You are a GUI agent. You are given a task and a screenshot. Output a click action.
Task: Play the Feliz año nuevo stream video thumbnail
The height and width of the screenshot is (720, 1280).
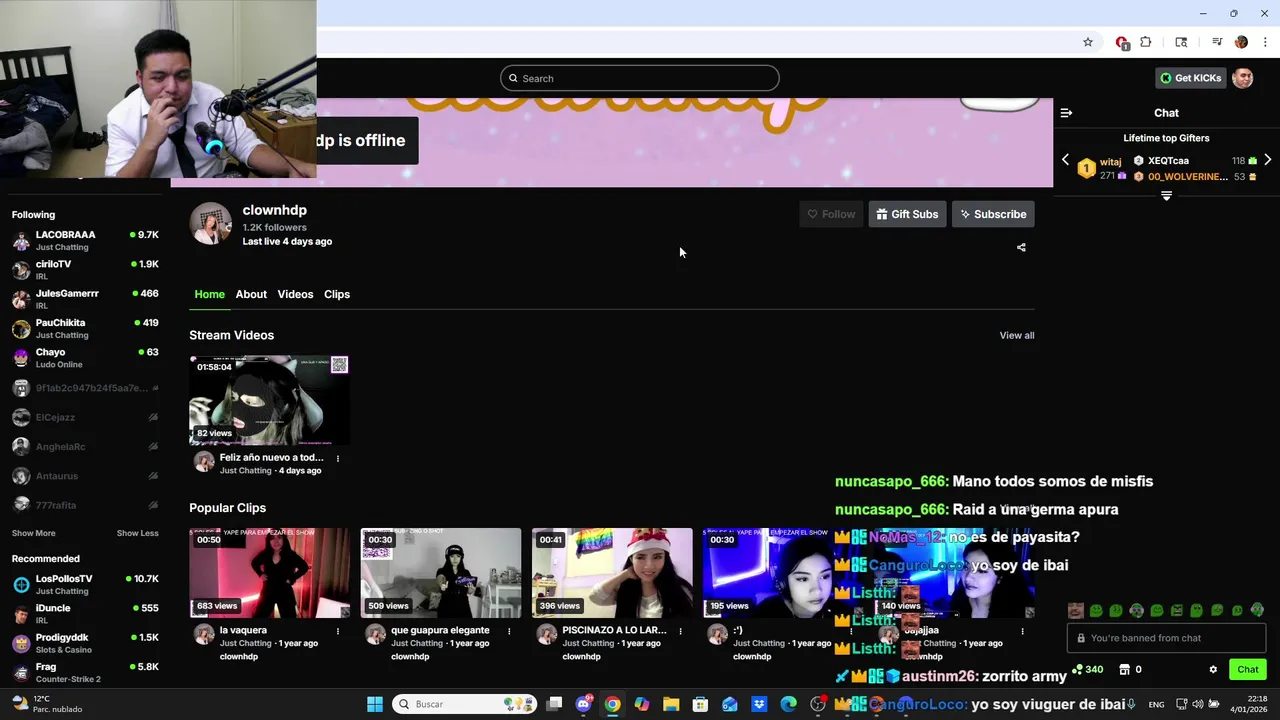pyautogui.click(x=269, y=400)
